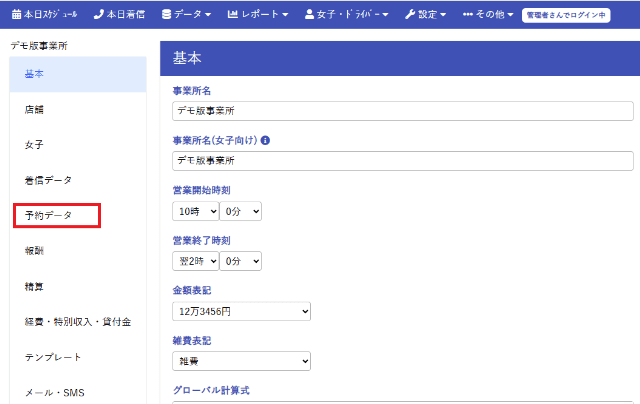Click the wrench icon beside 設定

point(410,15)
